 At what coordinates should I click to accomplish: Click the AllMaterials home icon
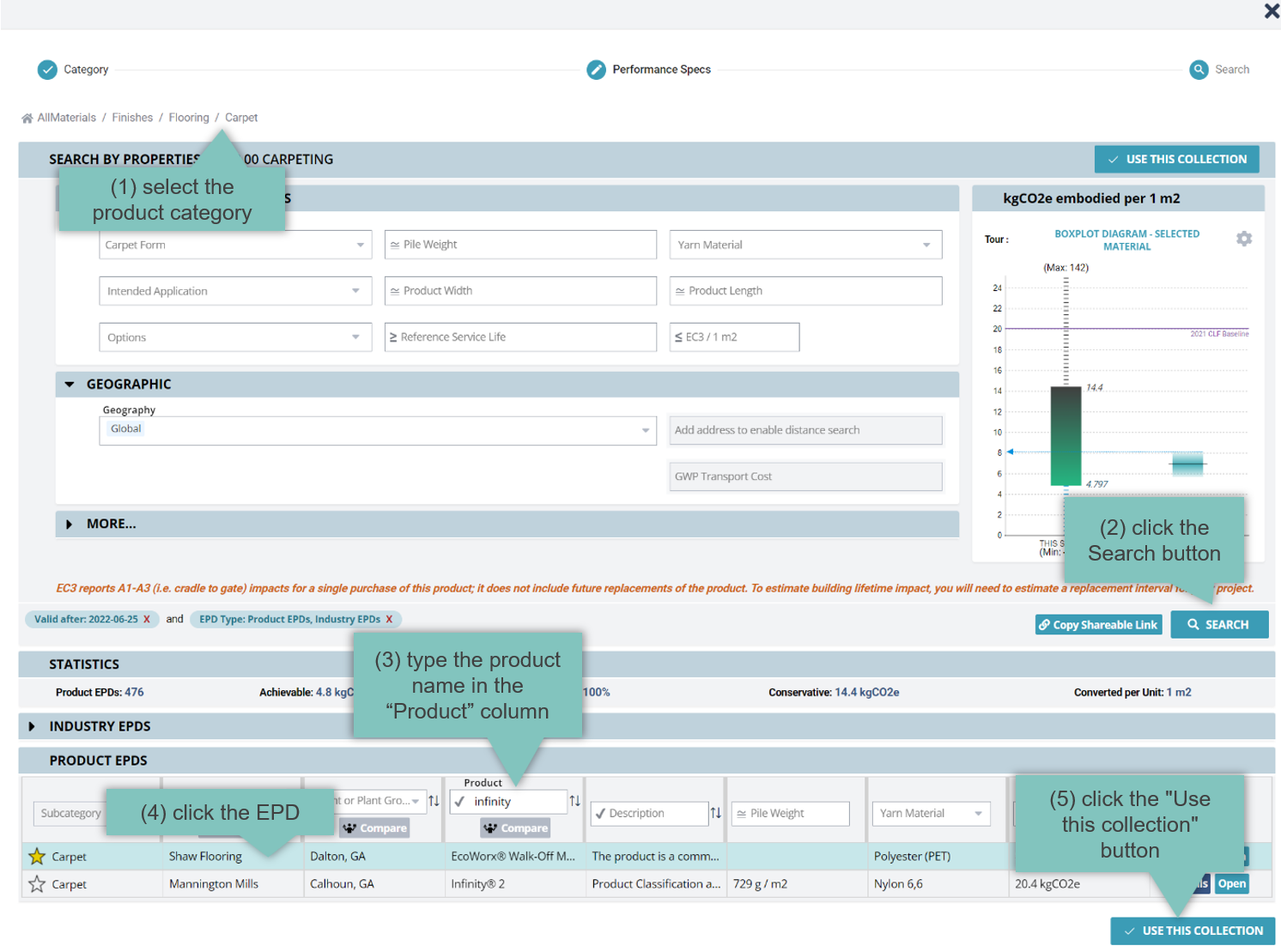27,118
